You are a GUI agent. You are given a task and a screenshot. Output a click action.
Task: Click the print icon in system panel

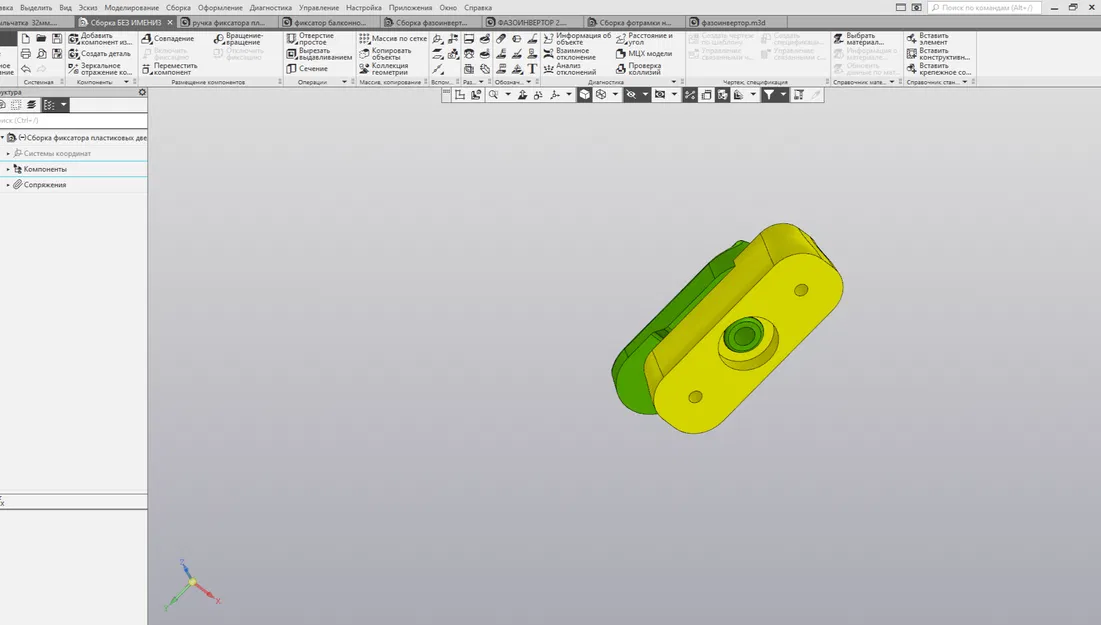[x=25, y=54]
